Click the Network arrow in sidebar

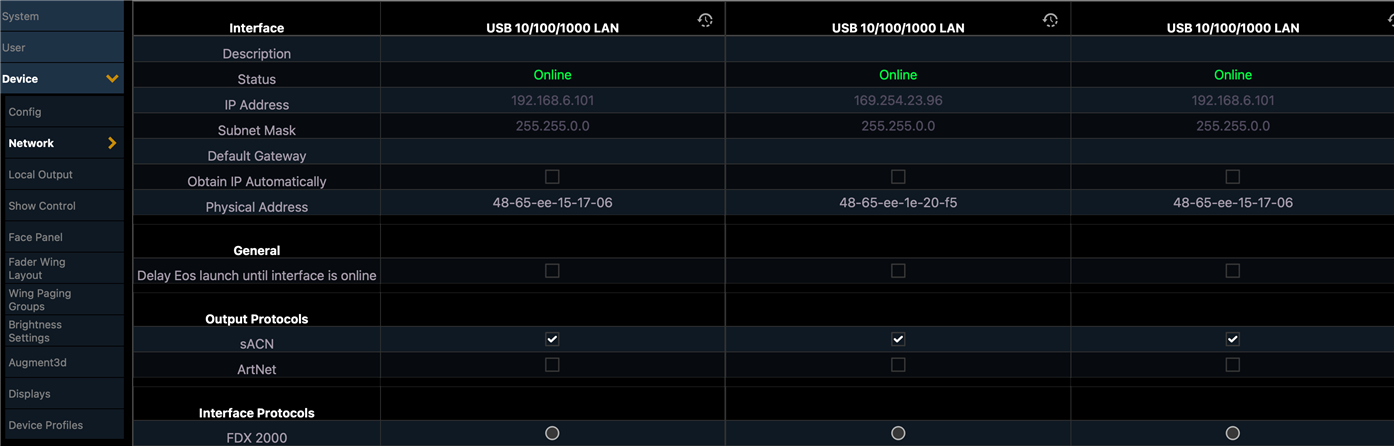point(112,143)
